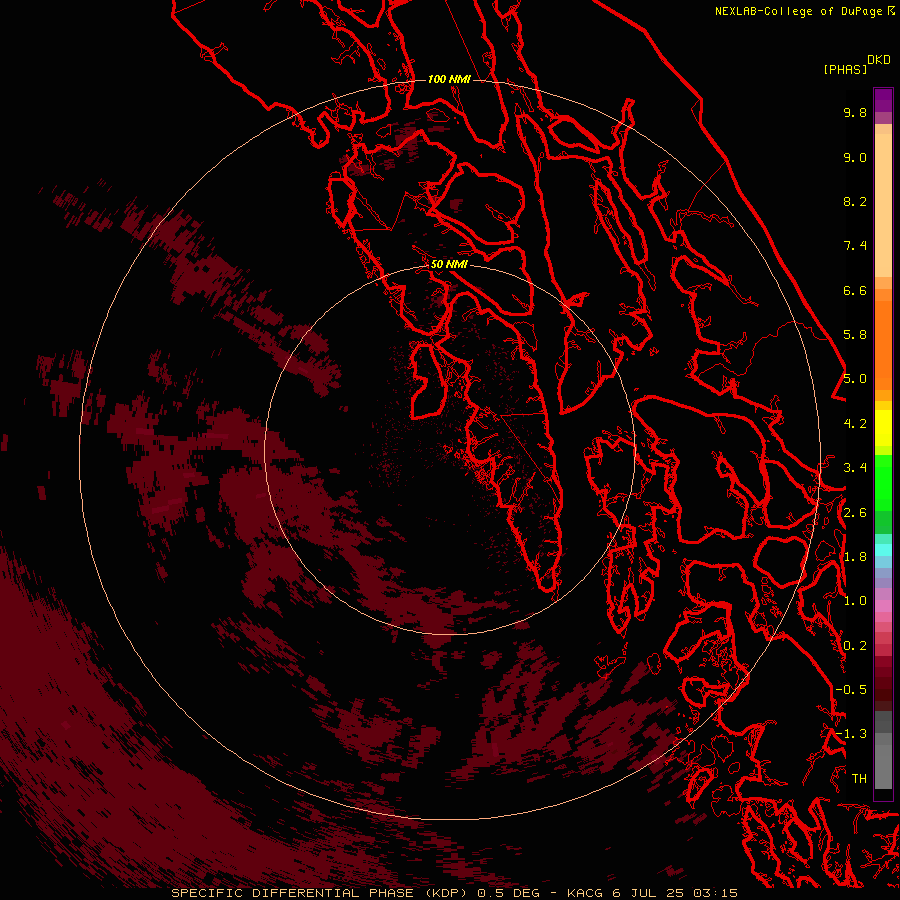Click the TH label at the scale bottom
The width and height of the screenshot is (900, 900).
(859, 779)
